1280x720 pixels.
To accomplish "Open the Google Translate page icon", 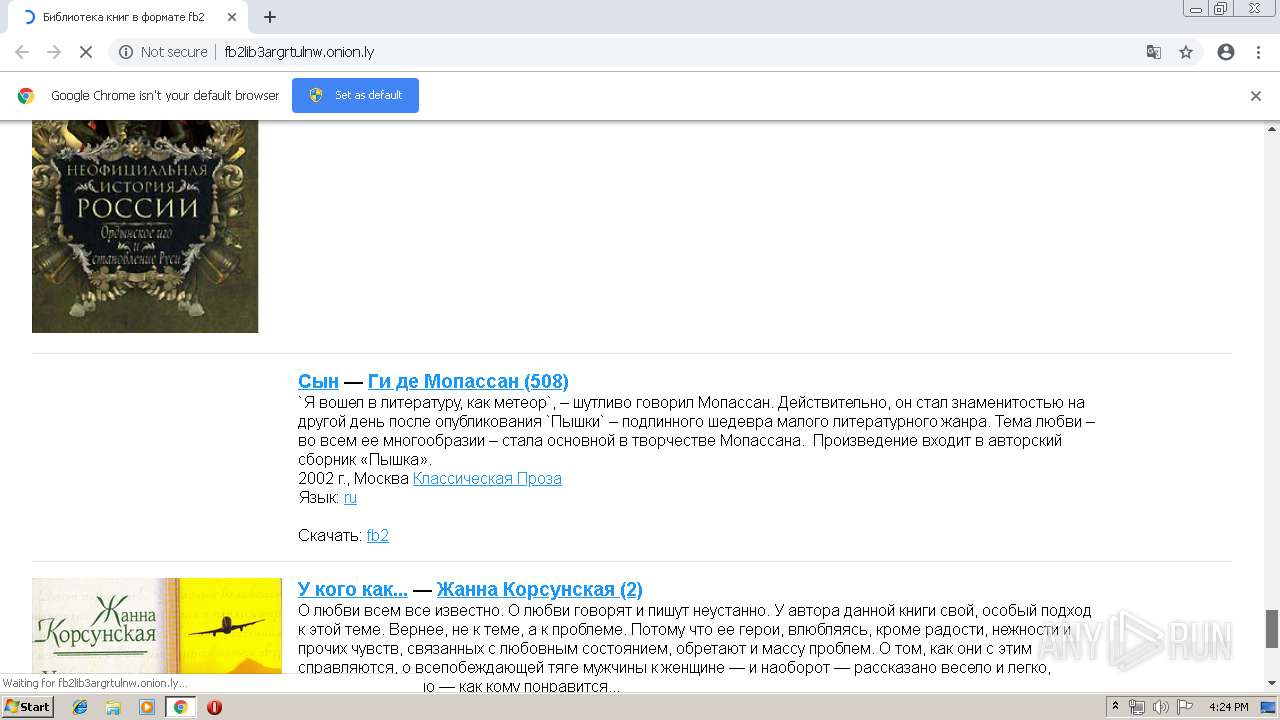I will coord(1153,52).
